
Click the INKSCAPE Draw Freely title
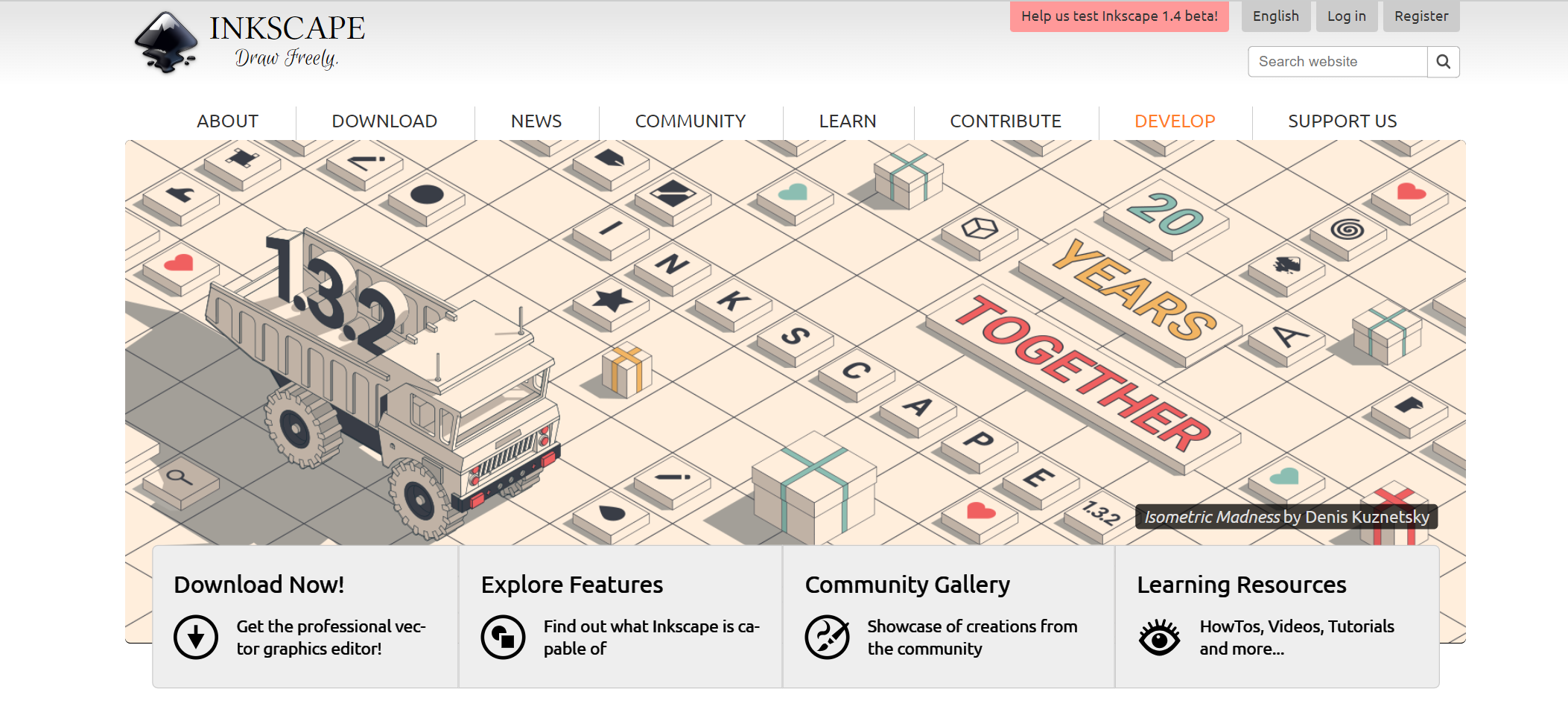click(x=287, y=42)
